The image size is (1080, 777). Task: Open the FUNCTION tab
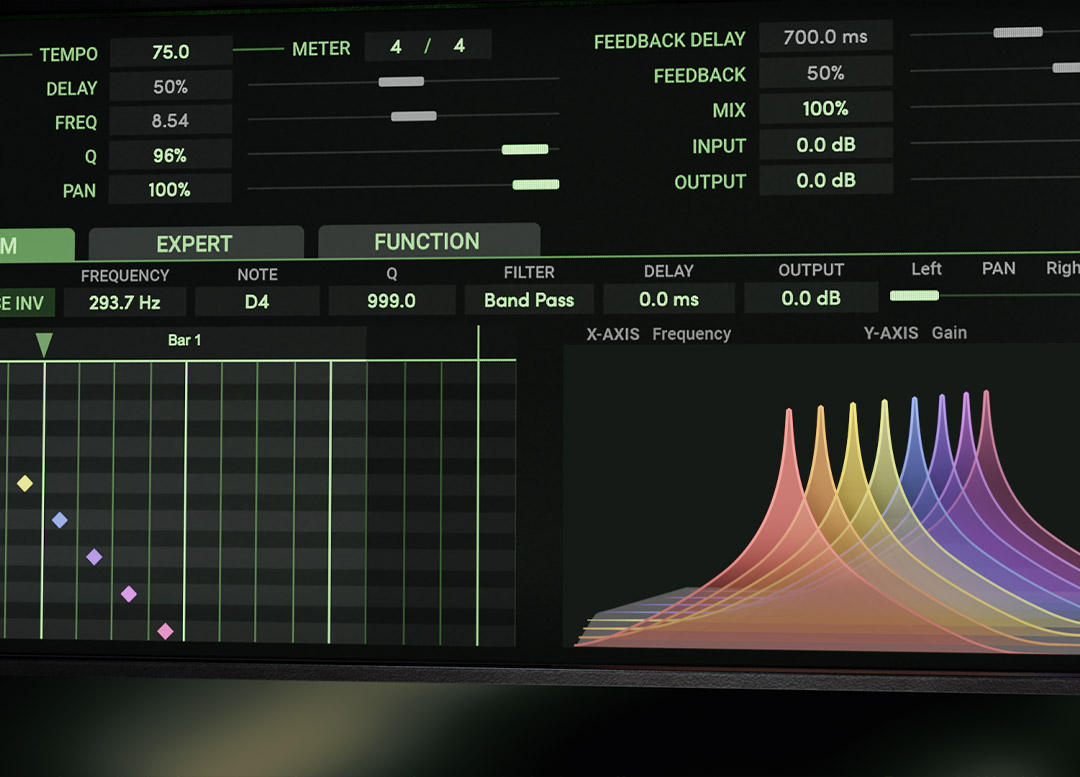click(x=428, y=241)
